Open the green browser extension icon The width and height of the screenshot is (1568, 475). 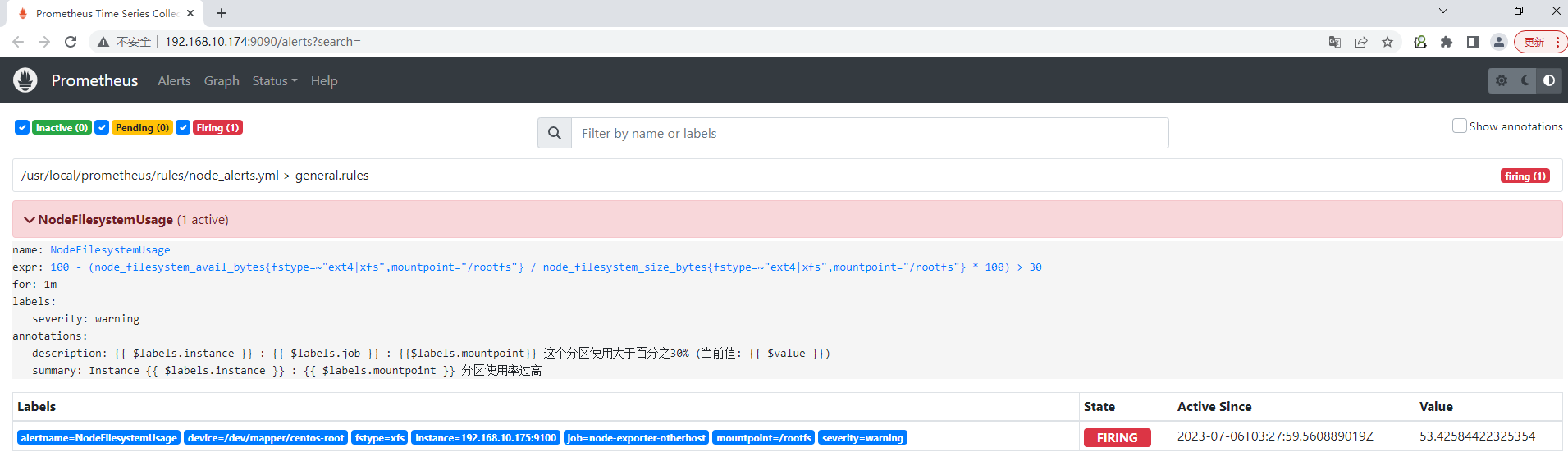(x=1420, y=42)
